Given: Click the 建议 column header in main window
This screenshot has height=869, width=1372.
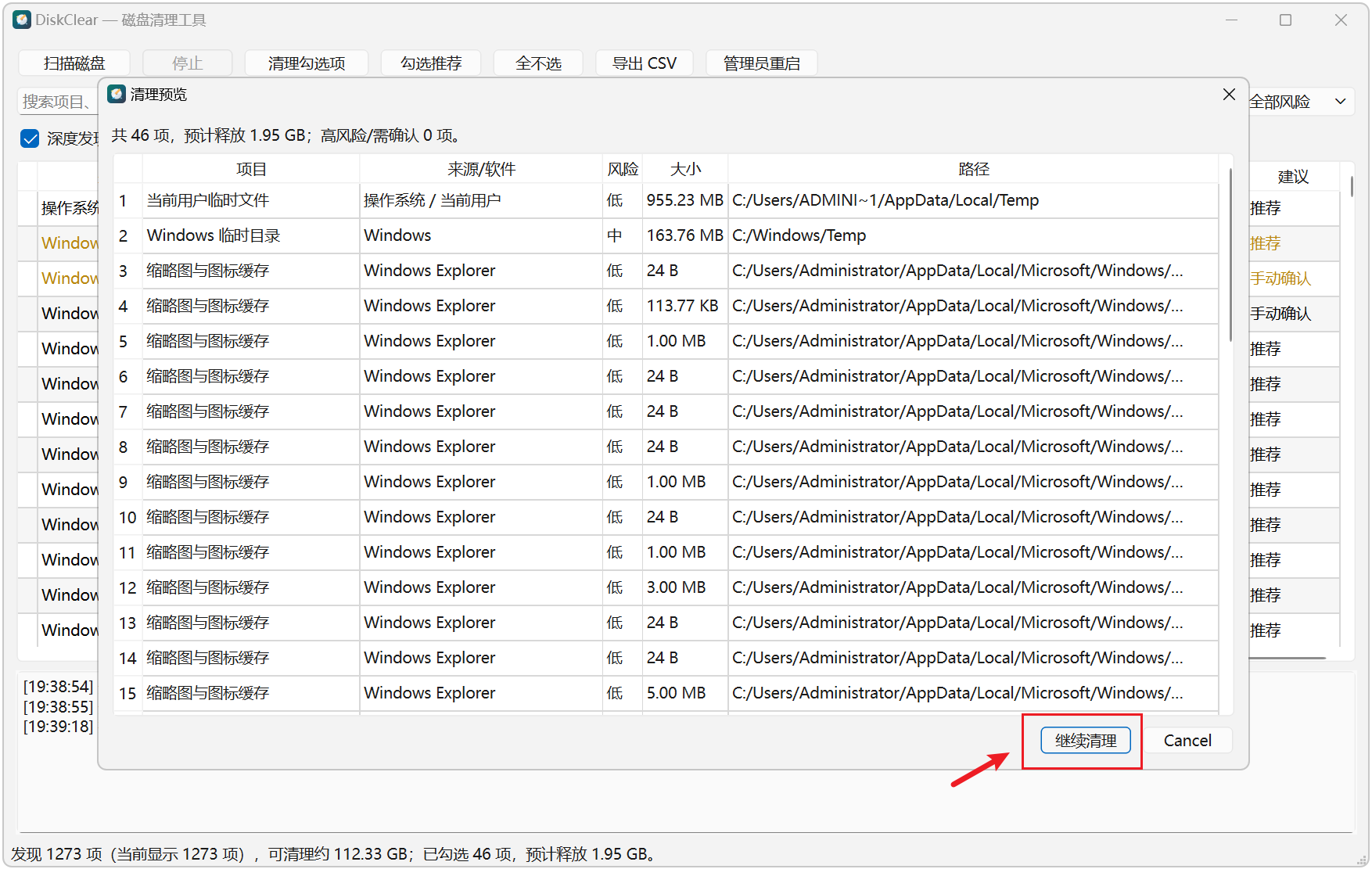Looking at the screenshot, I should click(1293, 177).
